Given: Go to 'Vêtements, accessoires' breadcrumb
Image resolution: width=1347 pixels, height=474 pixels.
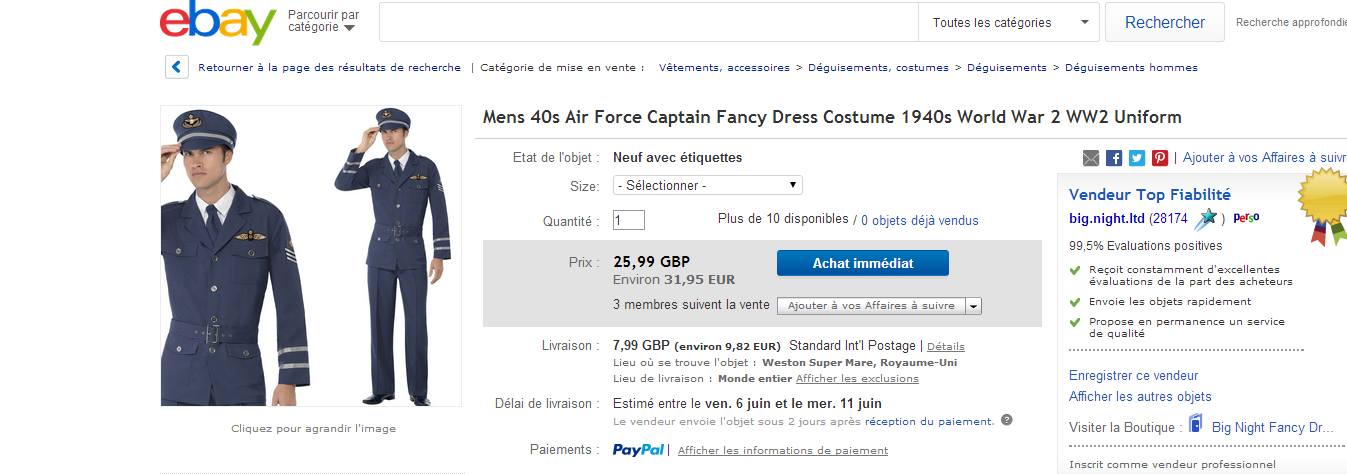Looking at the screenshot, I should coord(724,68).
